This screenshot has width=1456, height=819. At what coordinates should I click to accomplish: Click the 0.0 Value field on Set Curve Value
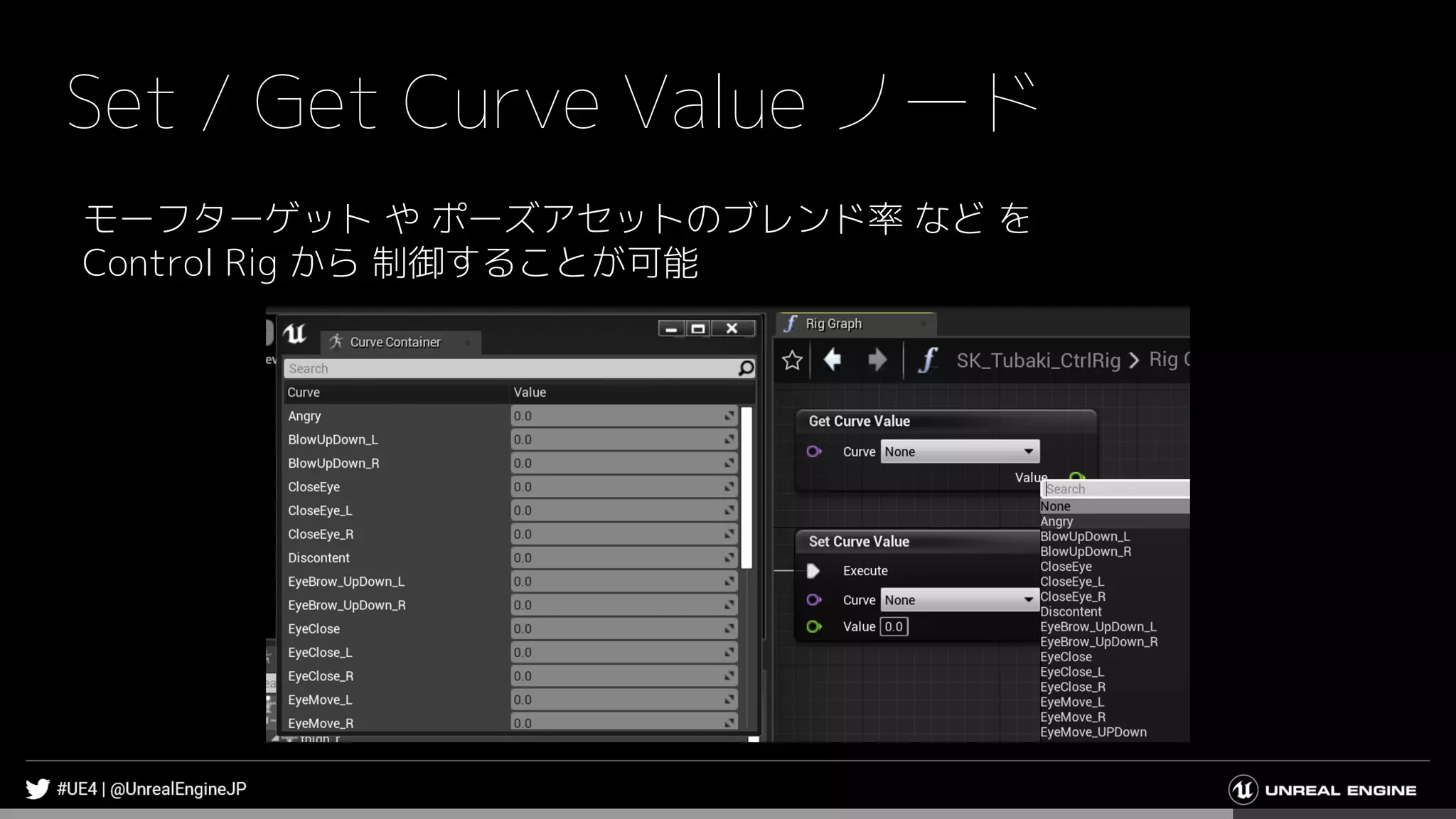pos(894,626)
